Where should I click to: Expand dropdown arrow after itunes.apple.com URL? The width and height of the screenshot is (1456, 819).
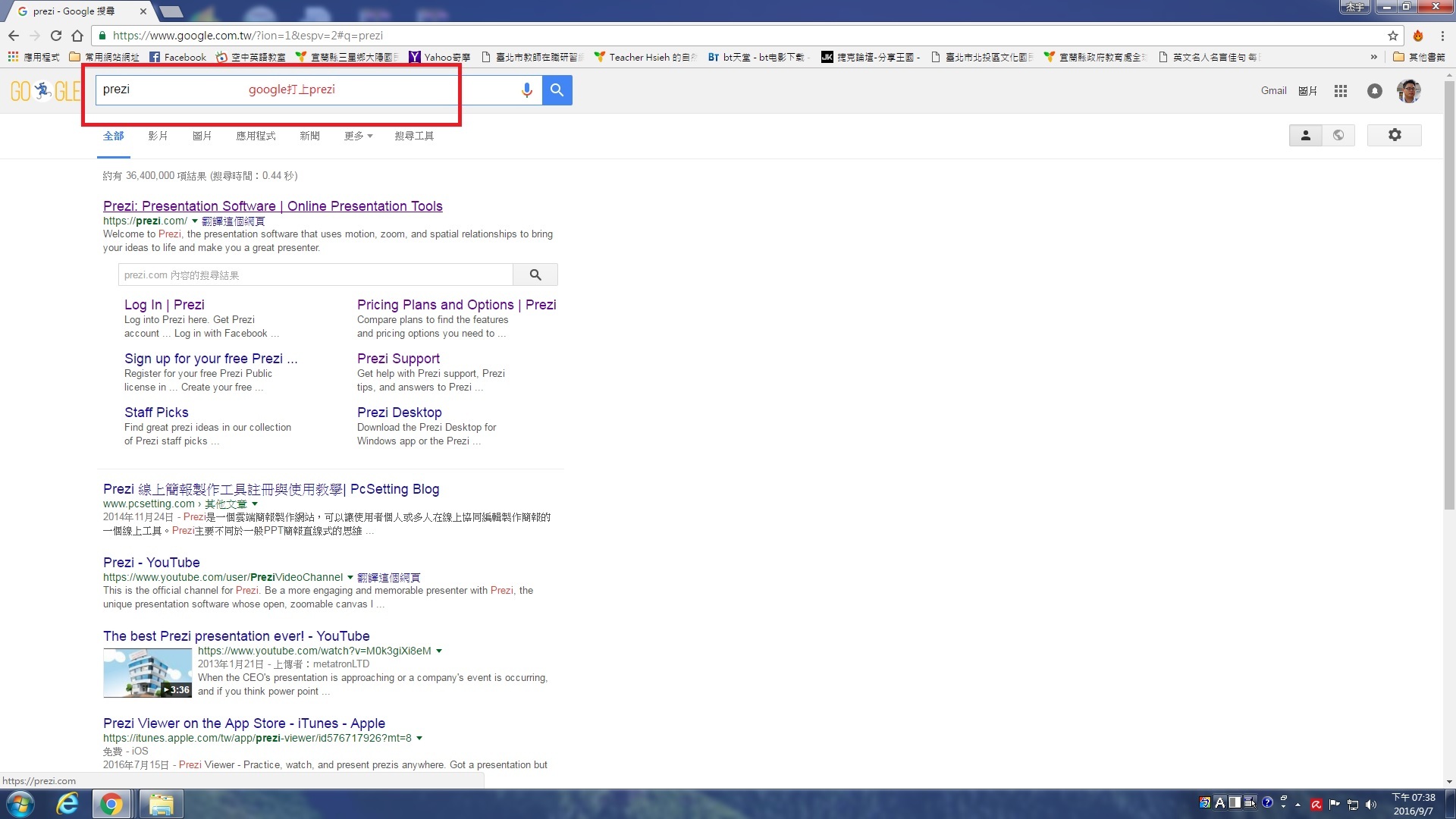click(x=419, y=739)
